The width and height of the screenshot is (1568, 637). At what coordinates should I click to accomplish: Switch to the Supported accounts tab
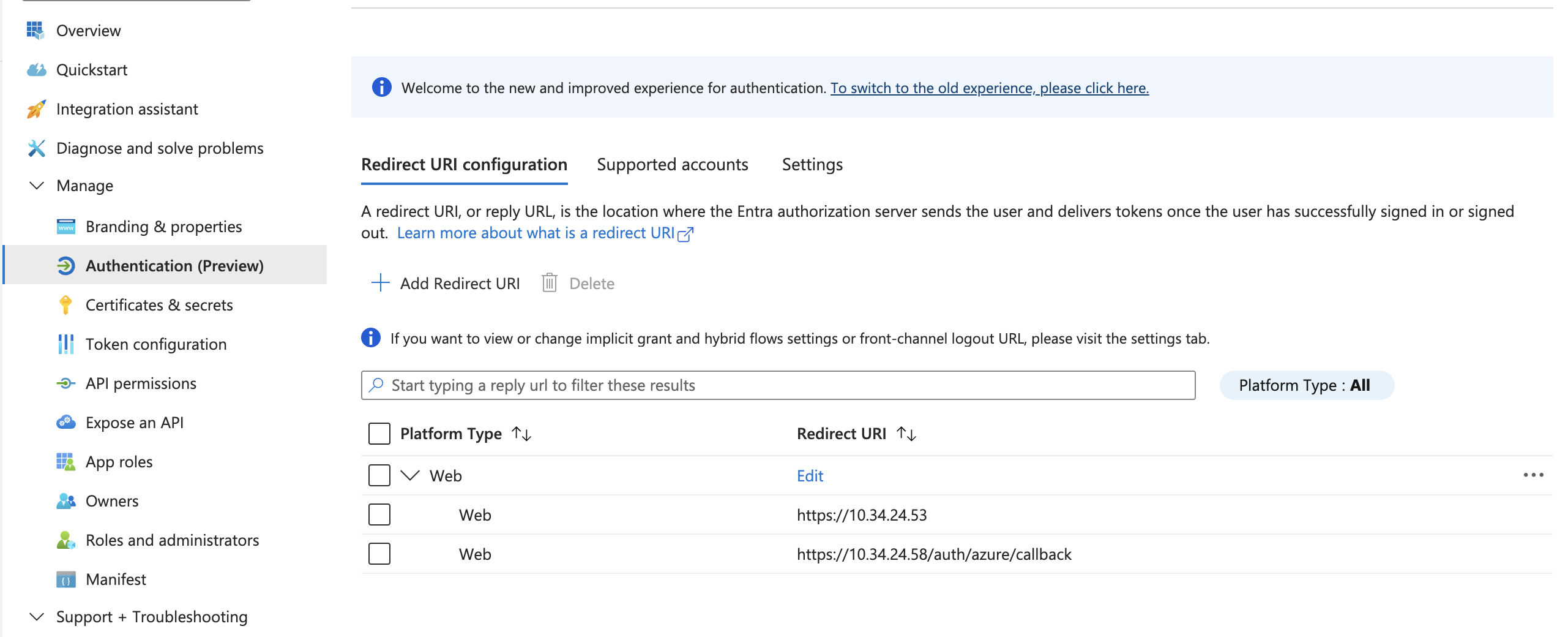[672, 164]
